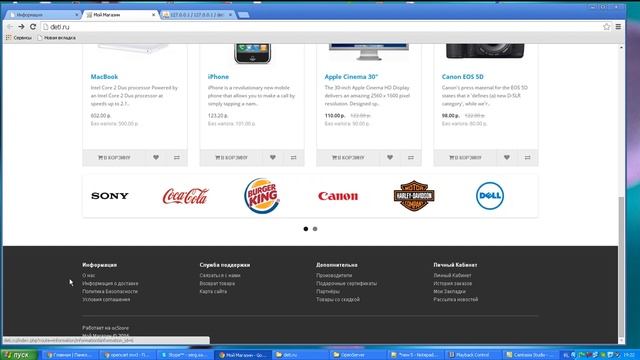This screenshot has height=360, width=640.
Task: Open История заказов footer link
Action: (x=453, y=283)
